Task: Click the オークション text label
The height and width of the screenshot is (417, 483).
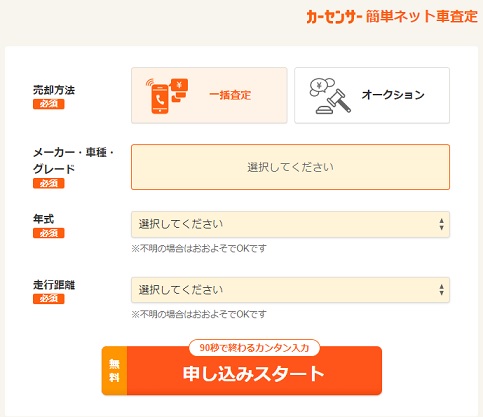Action: point(393,95)
